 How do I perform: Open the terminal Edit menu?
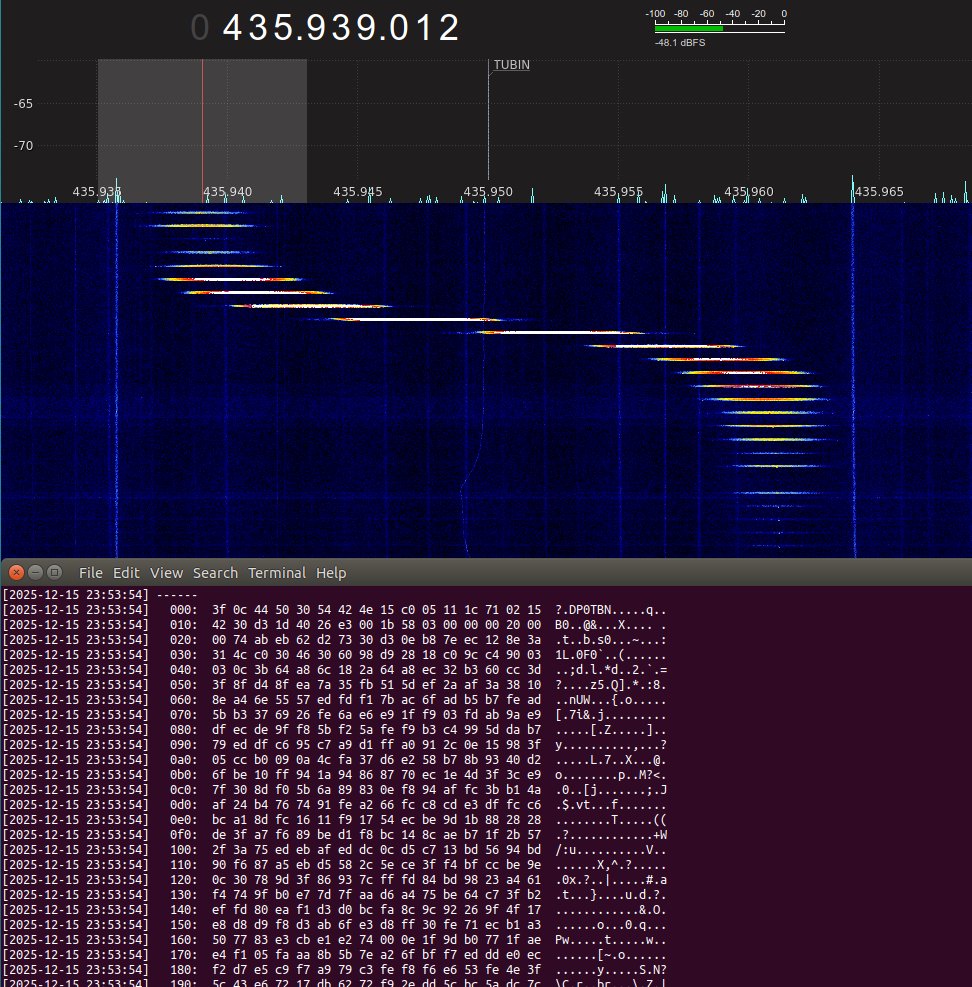click(126, 573)
